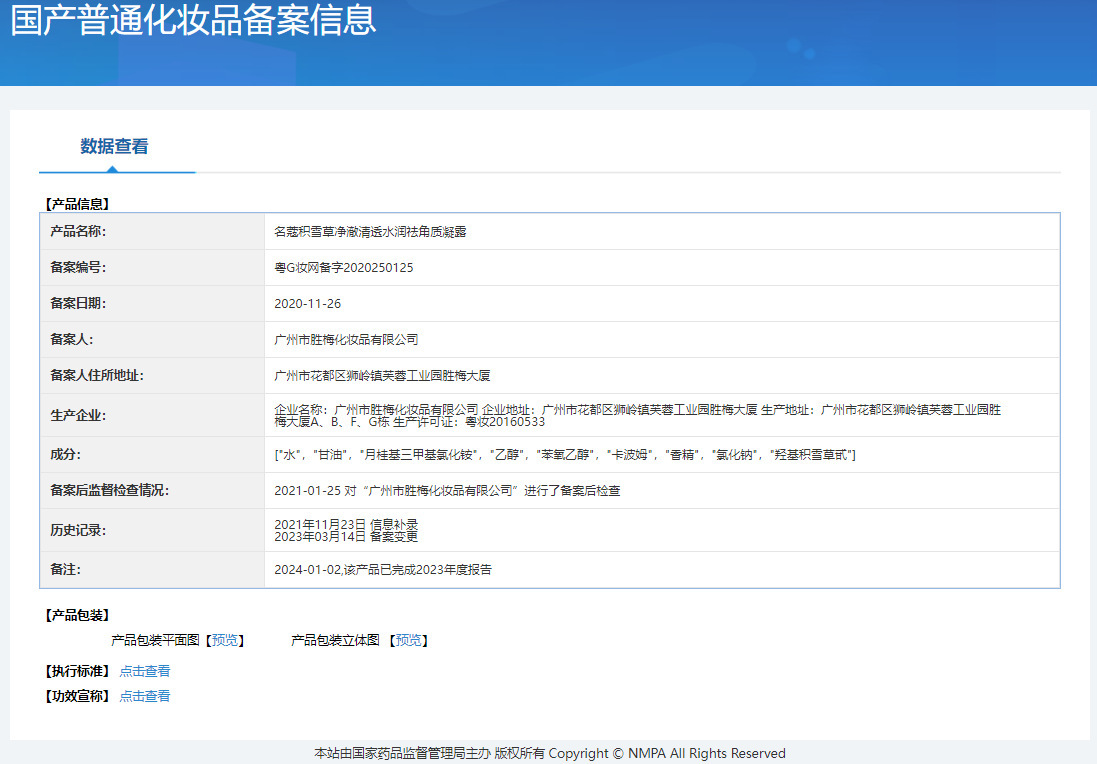Select product name 名蔻积雪草净澈清透水润祛角质凝露
The height and width of the screenshot is (764, 1097).
pos(370,232)
